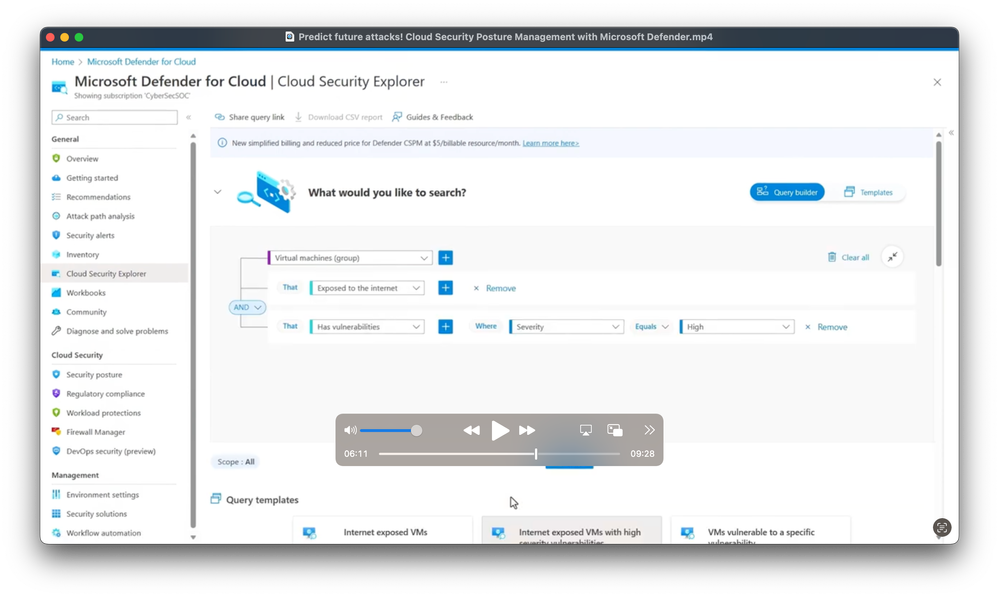Close the Cloud Security Explorer blade

(x=937, y=82)
